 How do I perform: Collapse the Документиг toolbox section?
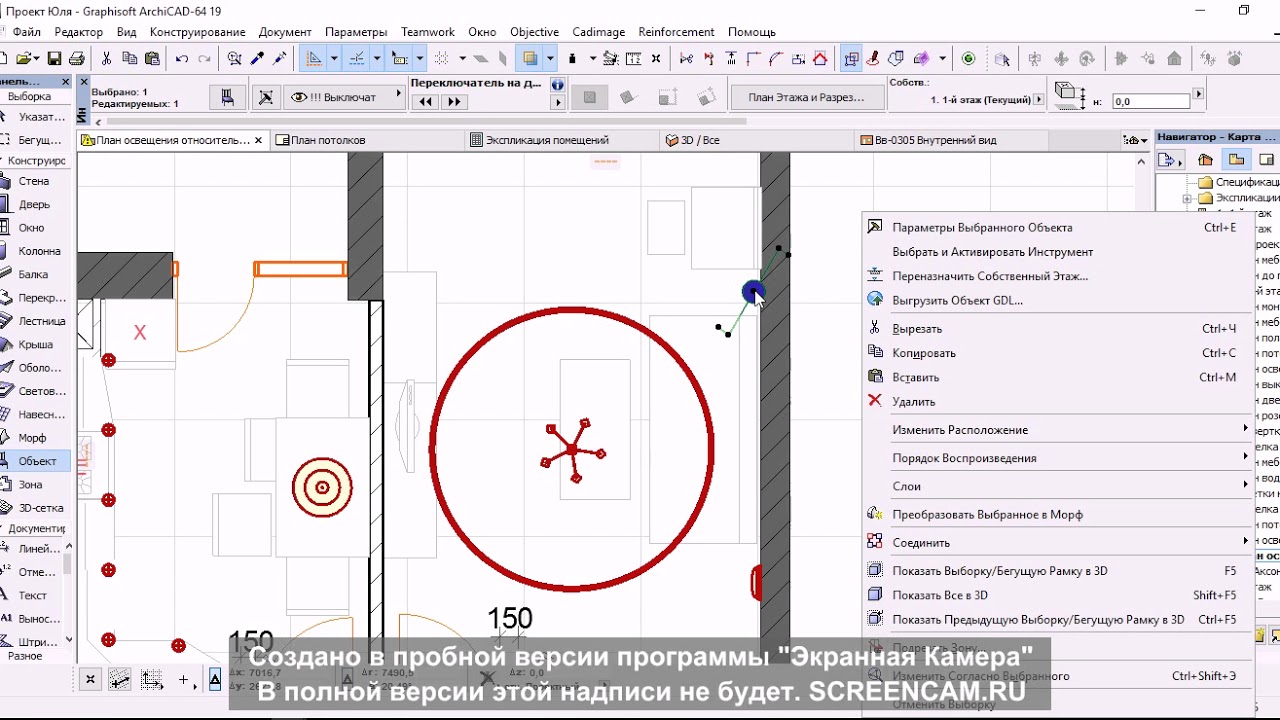pyautogui.click(x=36, y=528)
